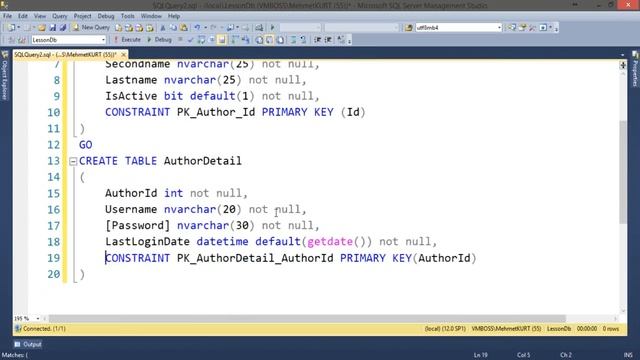
Task: Click the Execute button
Action: pos(128,40)
